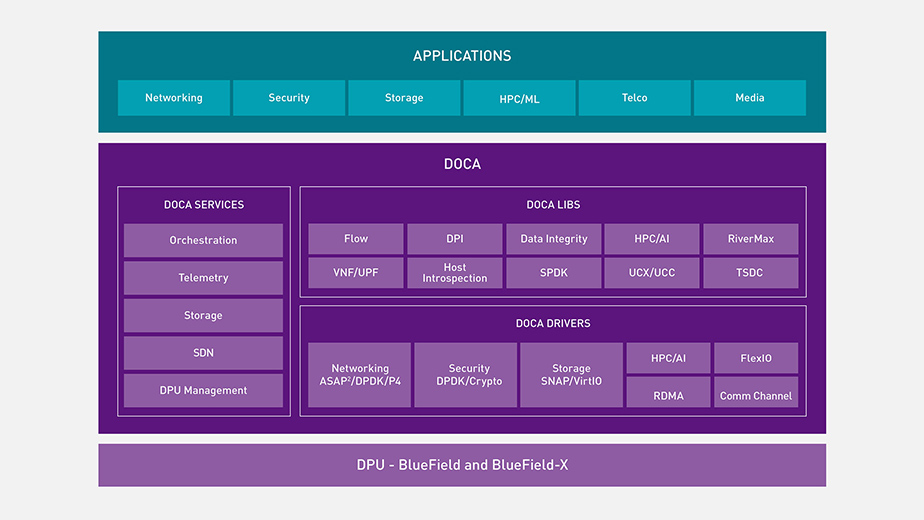Click the Orchestration service block
The width and height of the screenshot is (924, 520).
pyautogui.click(x=203, y=240)
